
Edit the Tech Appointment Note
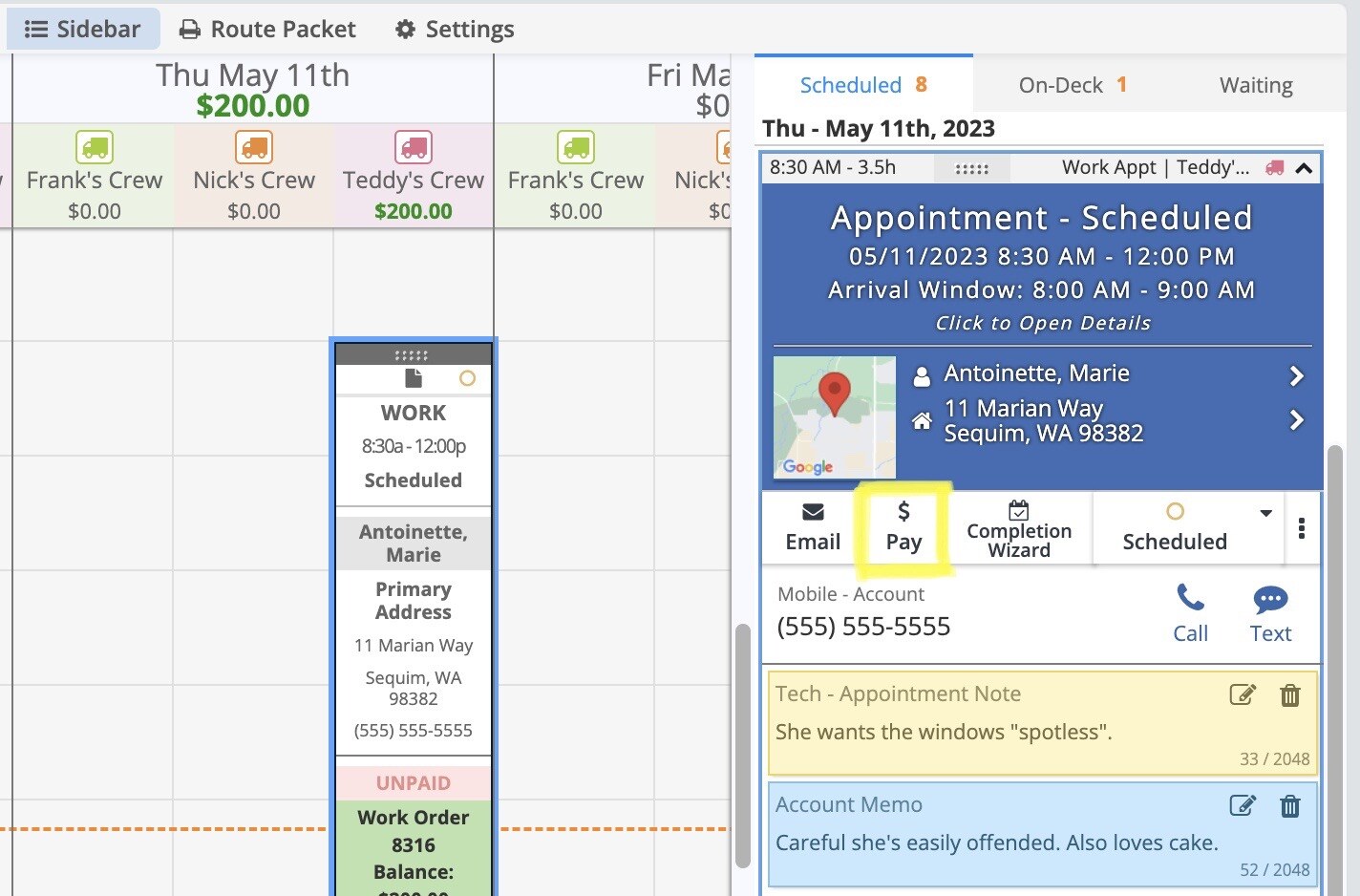tap(1242, 694)
